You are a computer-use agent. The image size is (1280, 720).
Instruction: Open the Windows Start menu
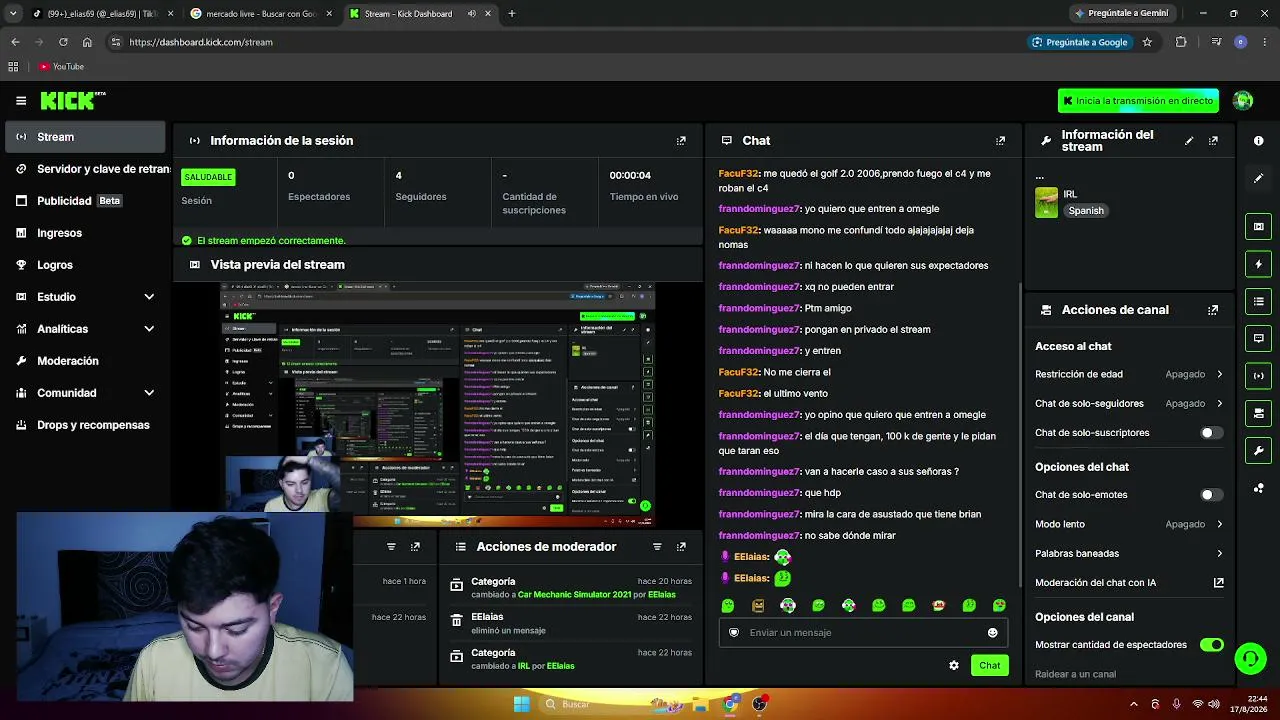click(x=521, y=704)
